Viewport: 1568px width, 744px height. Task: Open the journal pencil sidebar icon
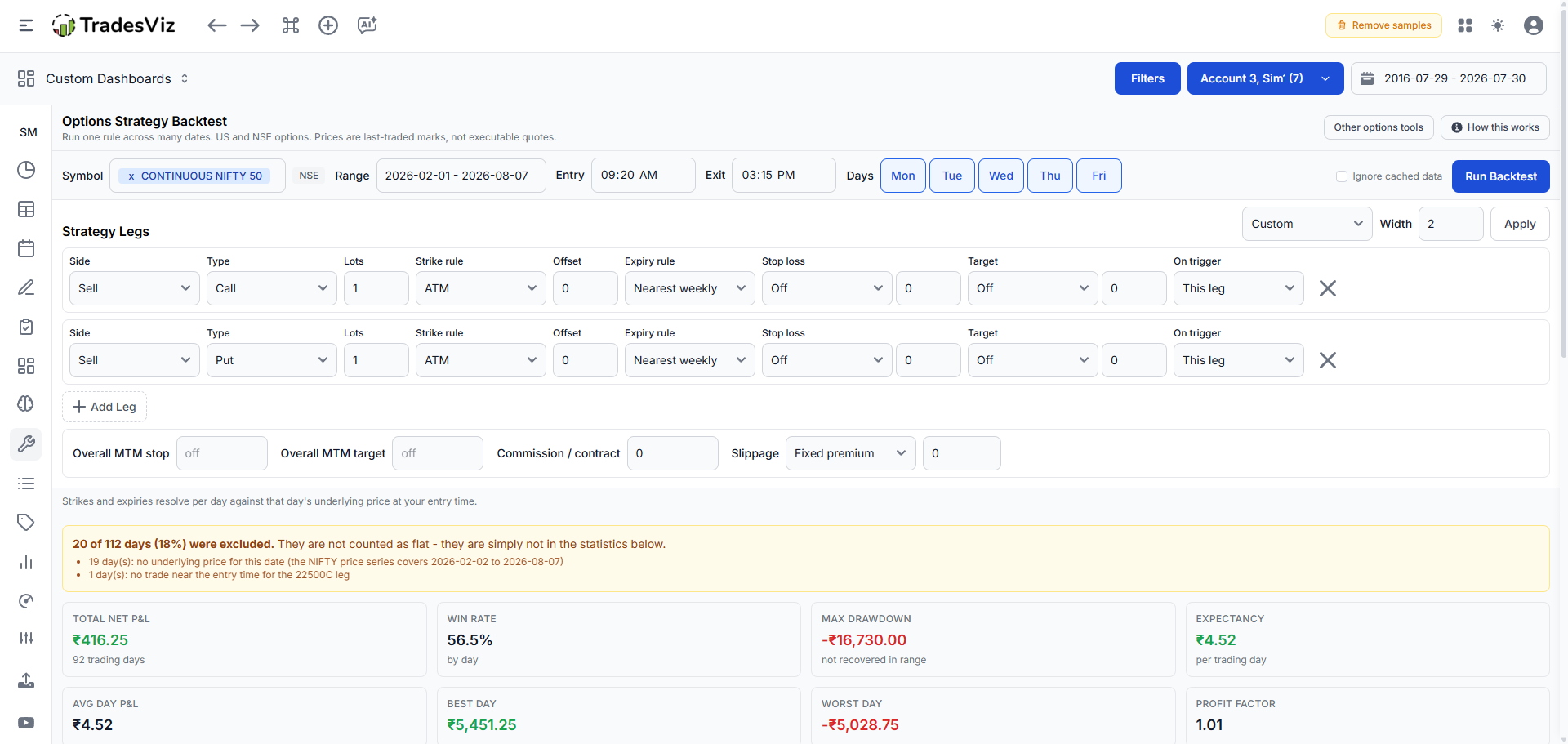click(26, 287)
